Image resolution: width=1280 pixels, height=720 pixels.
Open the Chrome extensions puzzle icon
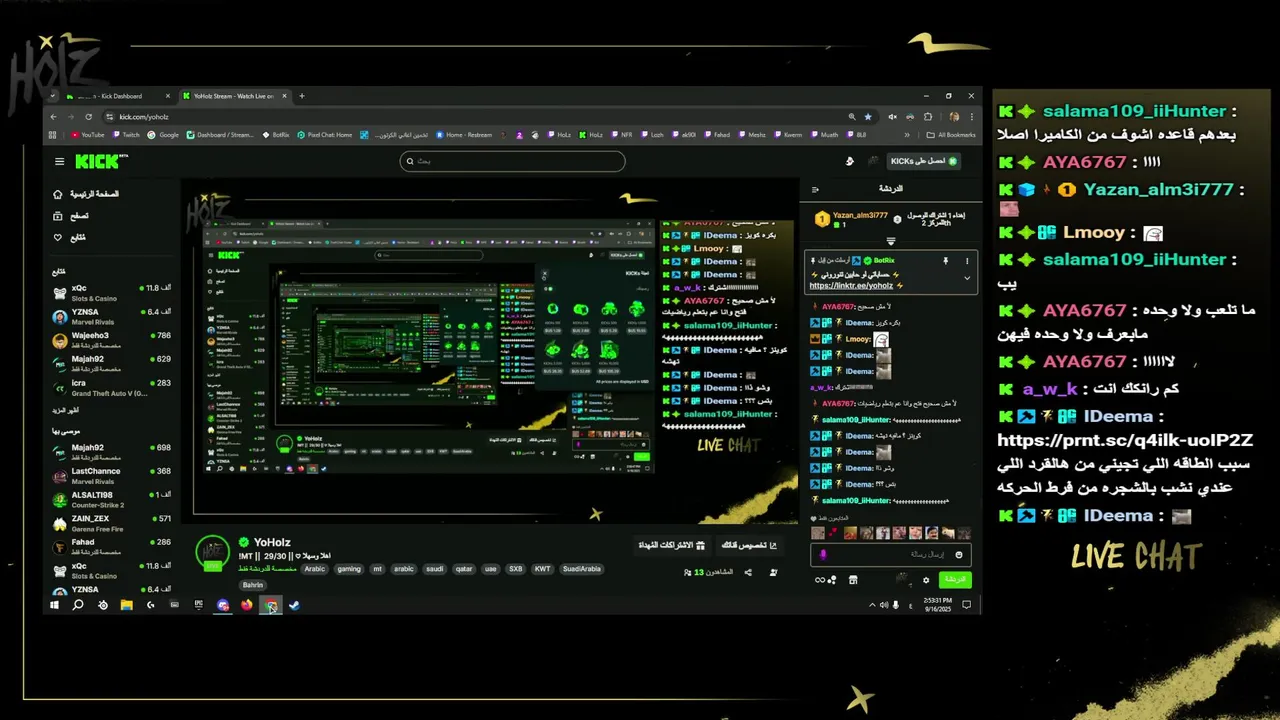[x=928, y=117]
